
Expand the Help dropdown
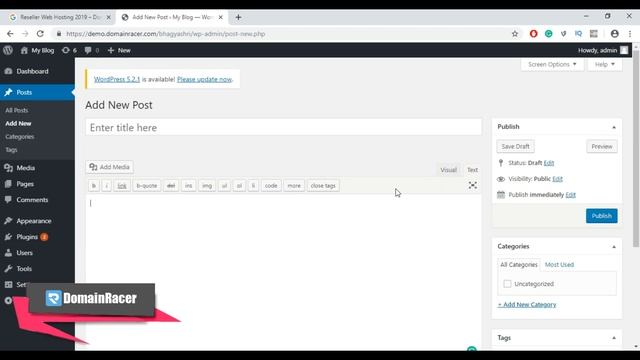pyautogui.click(x=604, y=64)
